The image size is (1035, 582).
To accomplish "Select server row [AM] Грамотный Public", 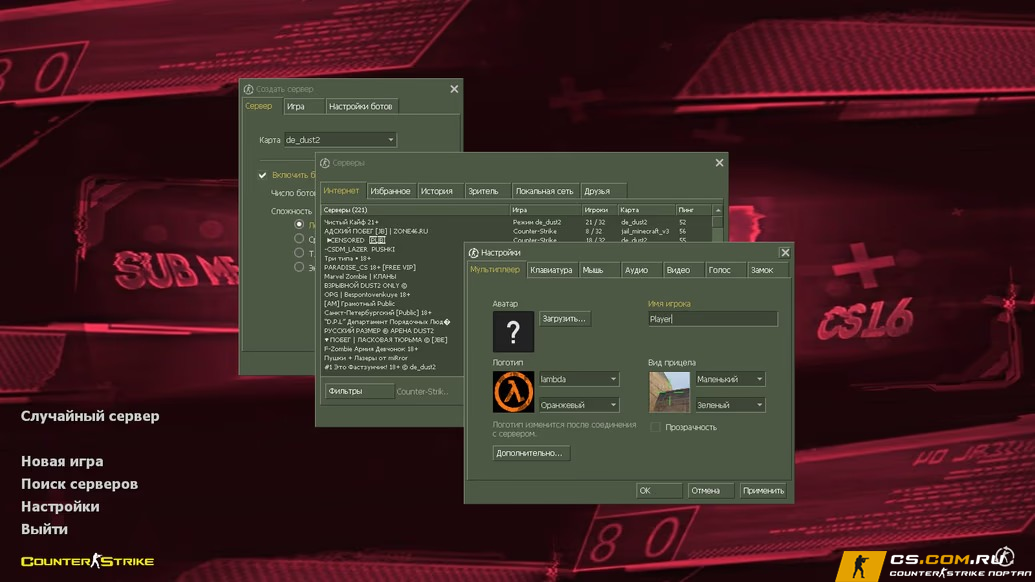I will pyautogui.click(x=393, y=304).
